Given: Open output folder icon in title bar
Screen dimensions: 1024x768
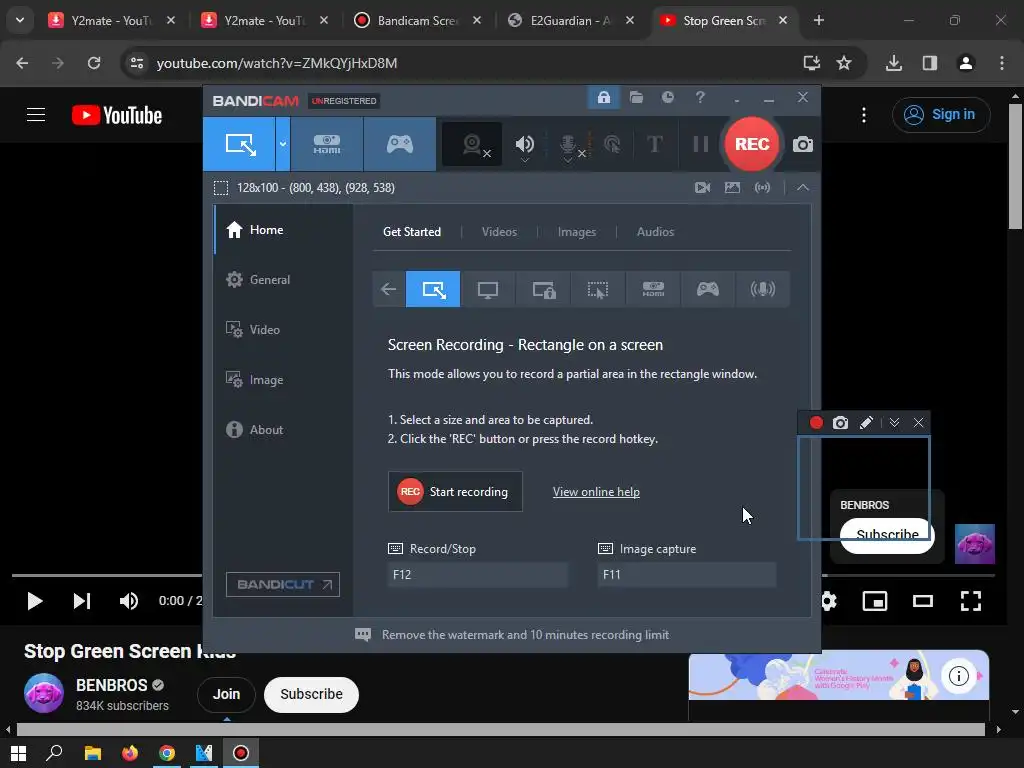Looking at the screenshot, I should [636, 98].
